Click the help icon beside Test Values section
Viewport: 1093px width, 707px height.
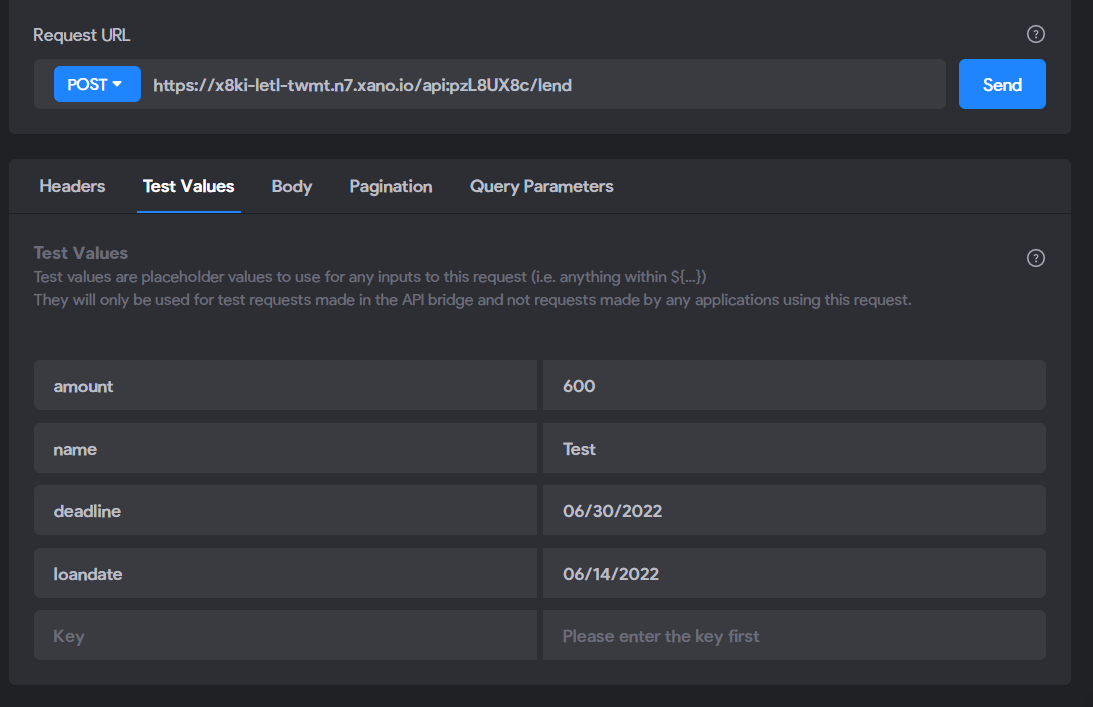point(1035,258)
